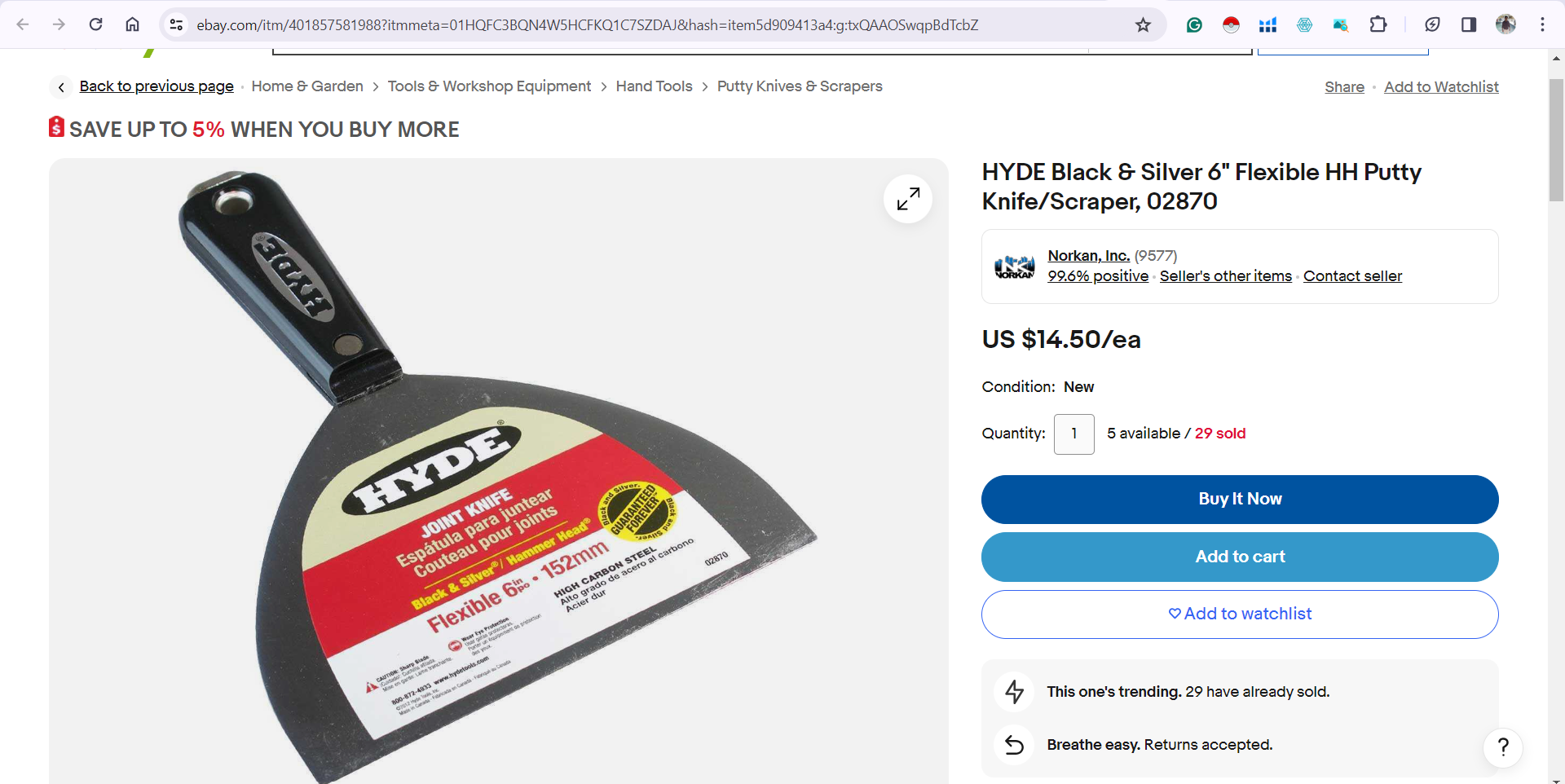Go to Home & Garden category

pyautogui.click(x=307, y=86)
